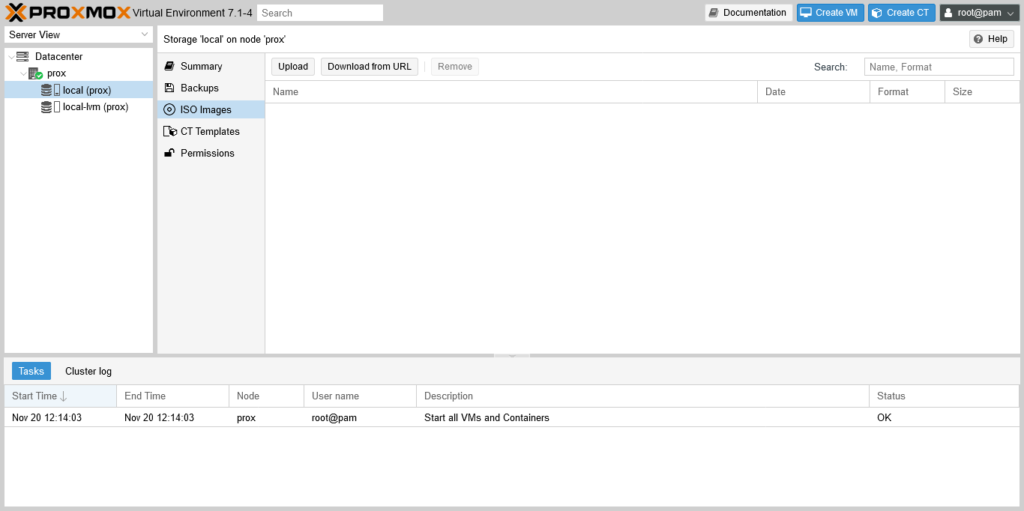Sort tasks by Node column
The image size is (1024, 511).
(266, 396)
